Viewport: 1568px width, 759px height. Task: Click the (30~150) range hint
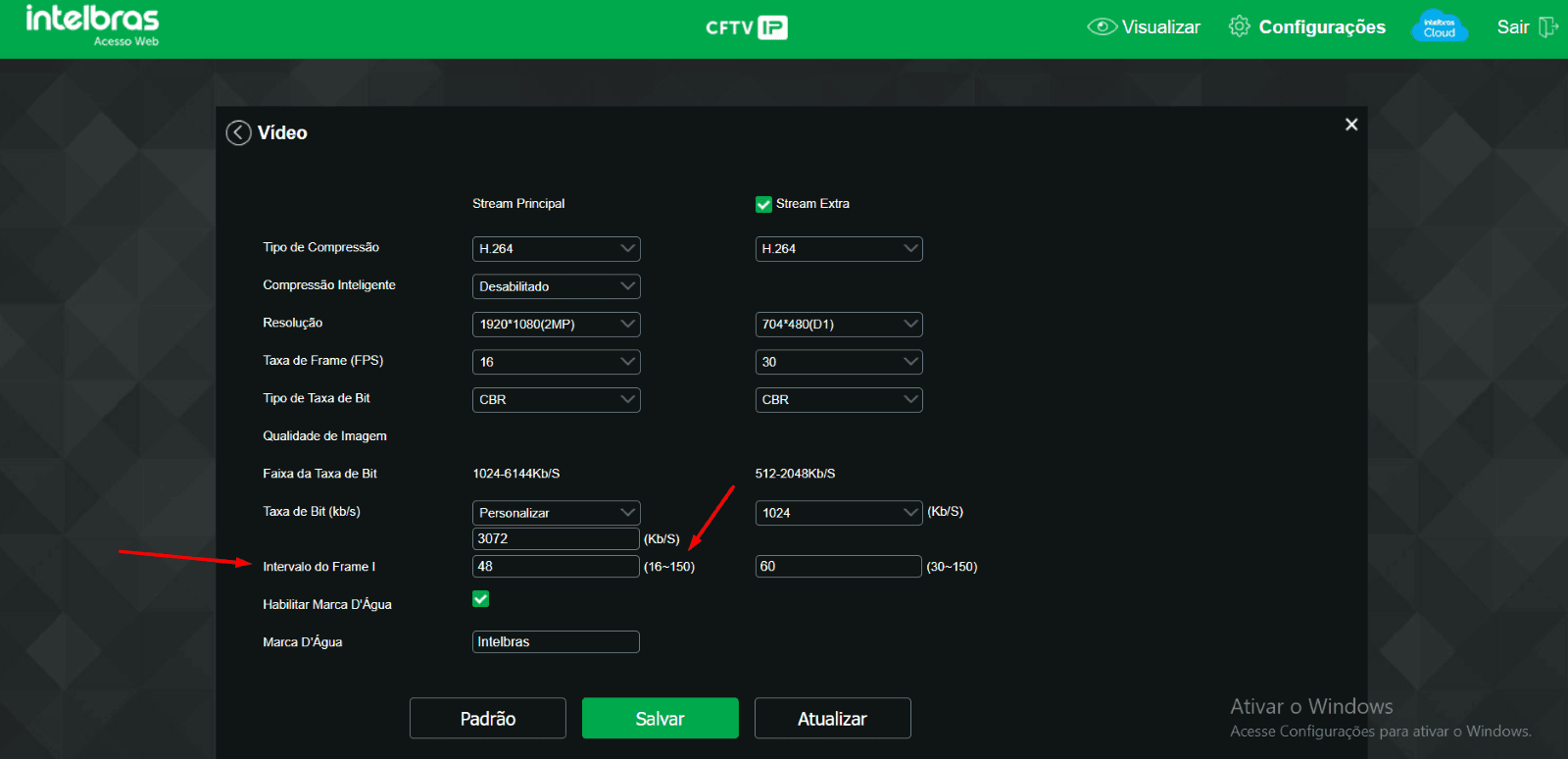[x=952, y=567]
